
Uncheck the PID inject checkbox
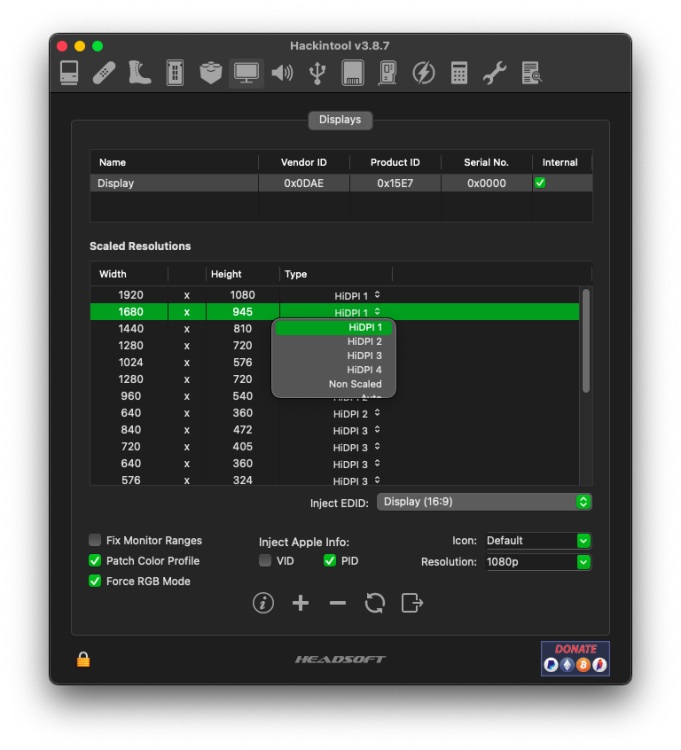[330, 561]
